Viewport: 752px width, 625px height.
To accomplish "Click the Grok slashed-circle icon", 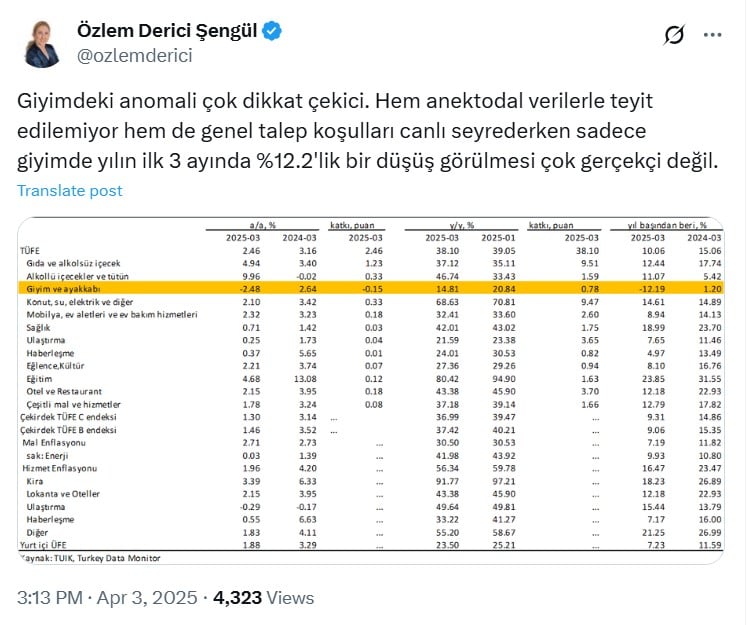I will pos(674,35).
